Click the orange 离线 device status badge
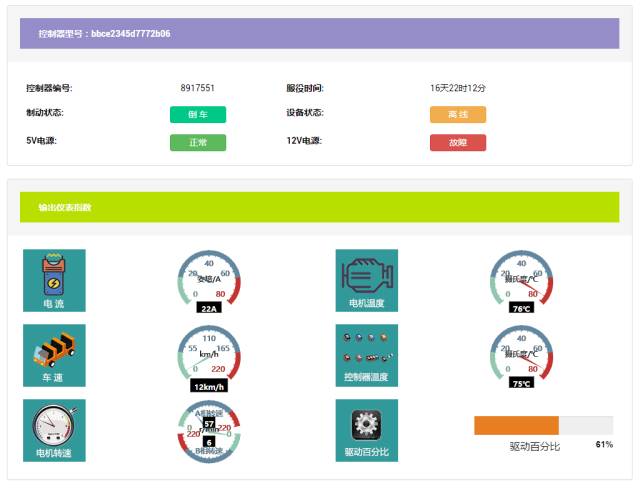The width and height of the screenshot is (640, 488). [458, 114]
